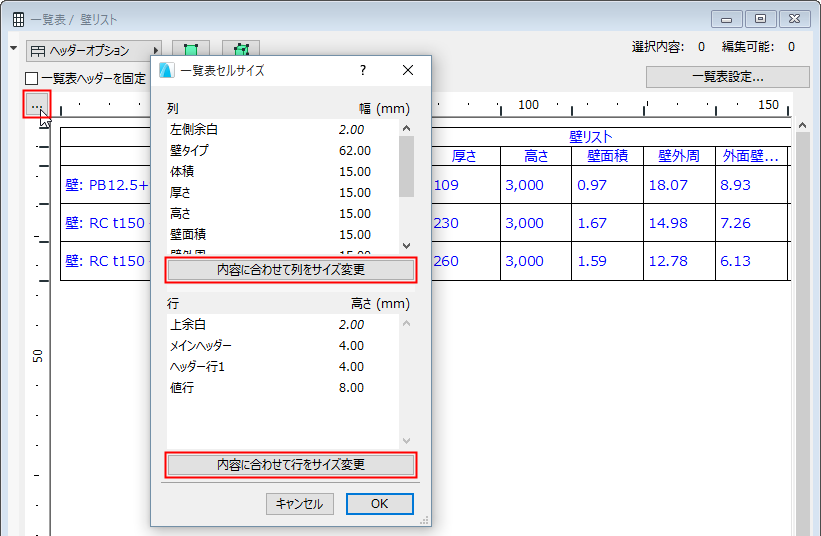Click 壁外周 column header in schedule
Image resolution: width=821 pixels, height=536 pixels.
pos(679,156)
